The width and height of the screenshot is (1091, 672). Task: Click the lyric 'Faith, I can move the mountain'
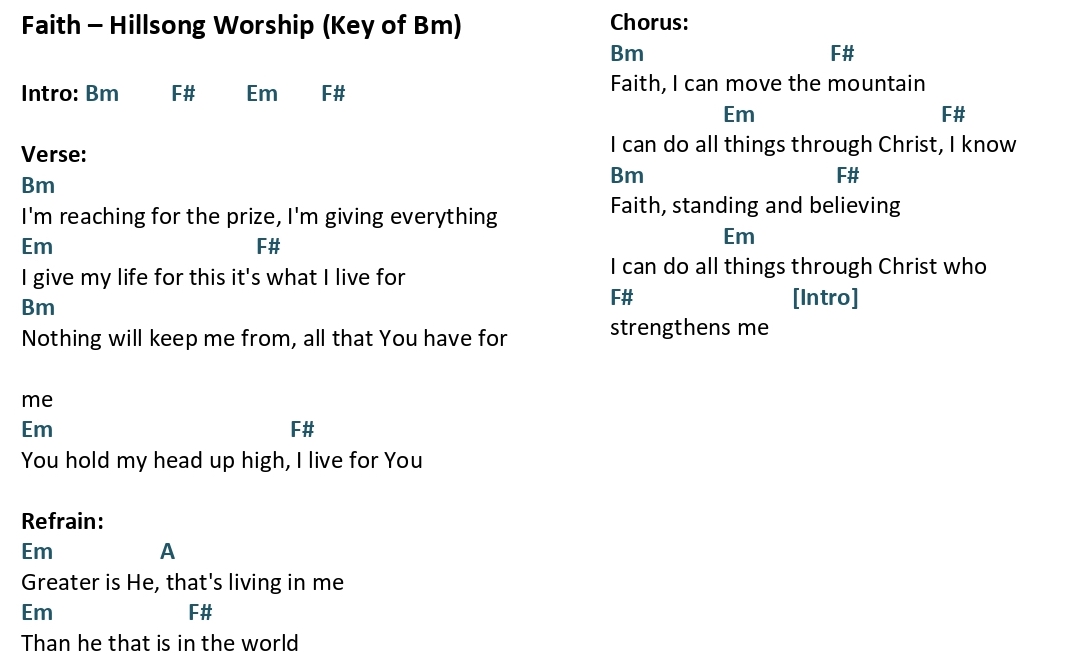click(767, 83)
